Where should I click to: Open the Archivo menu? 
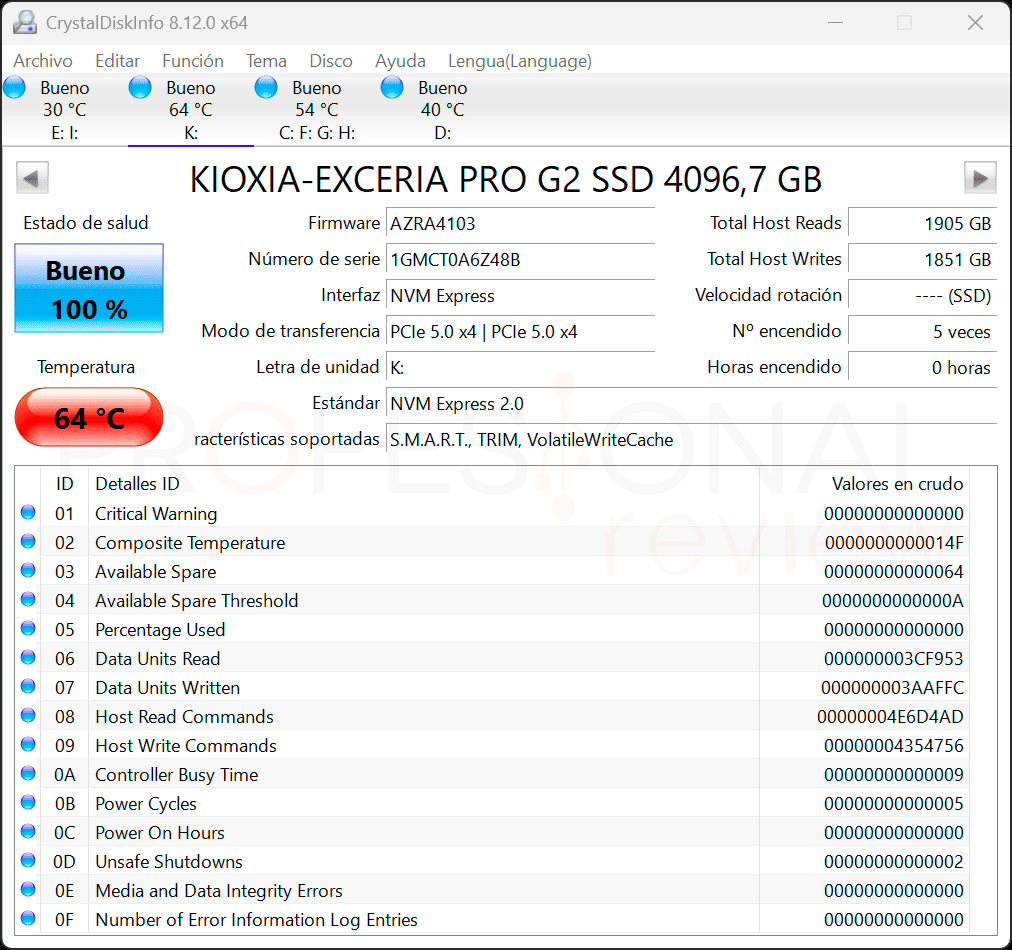43,61
